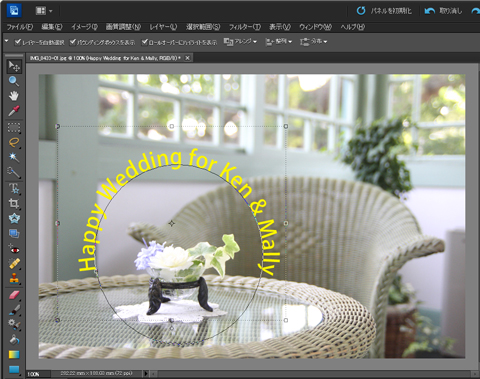Select the Zoom magnifier tool
This screenshot has height=379, width=480.
pos(14,81)
